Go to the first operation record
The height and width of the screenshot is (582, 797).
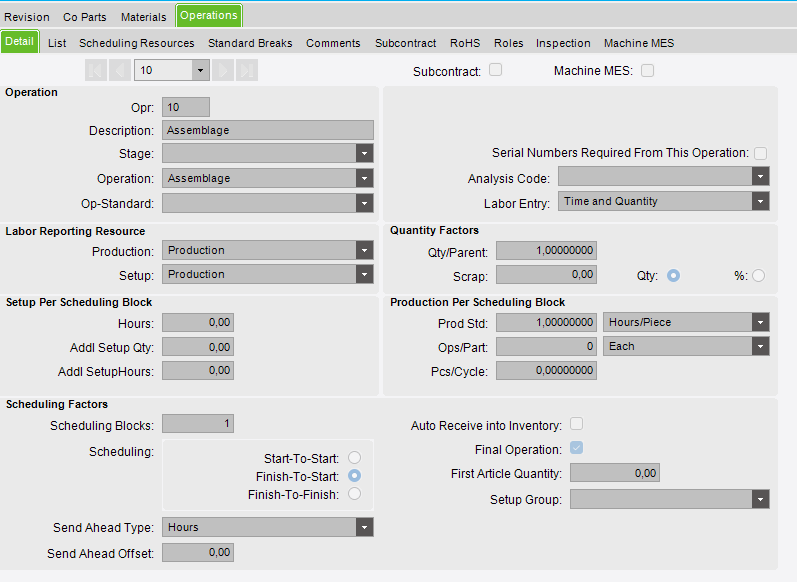[x=96, y=70]
